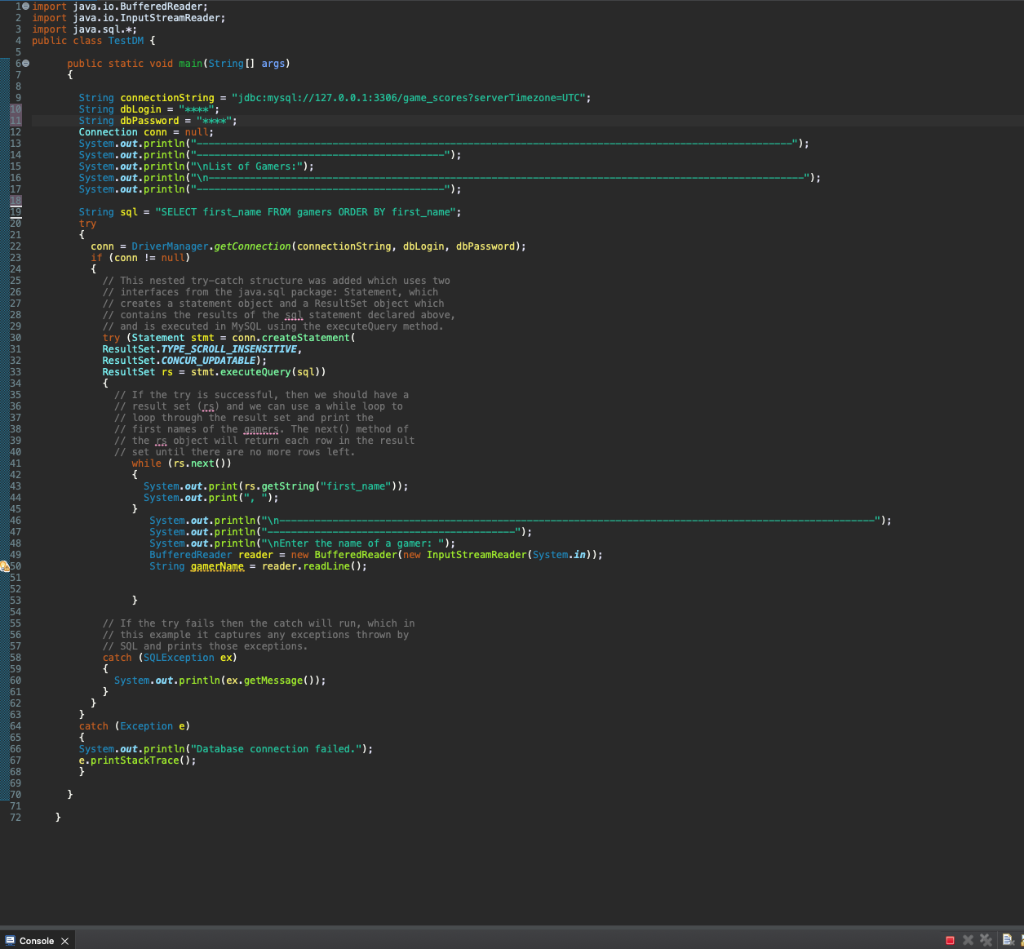This screenshot has height=949, width=1024.
Task: Click the SQLException type in catch clause
Action: coord(178,658)
